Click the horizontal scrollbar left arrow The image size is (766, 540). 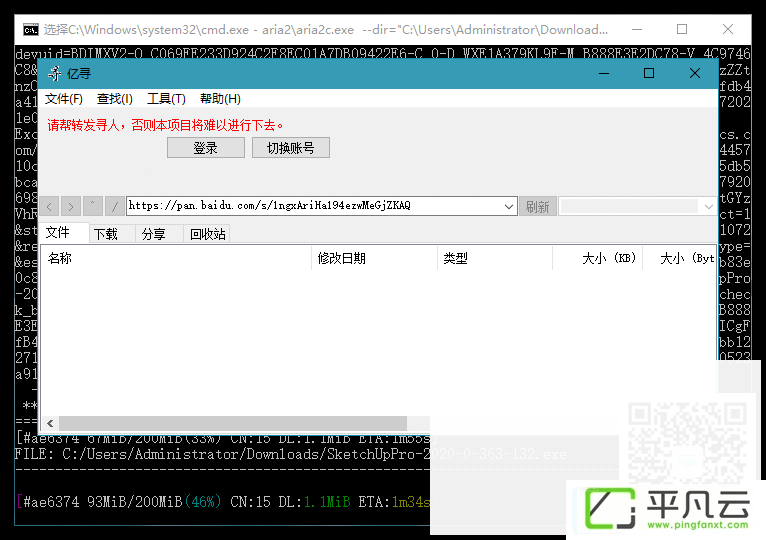coord(50,423)
